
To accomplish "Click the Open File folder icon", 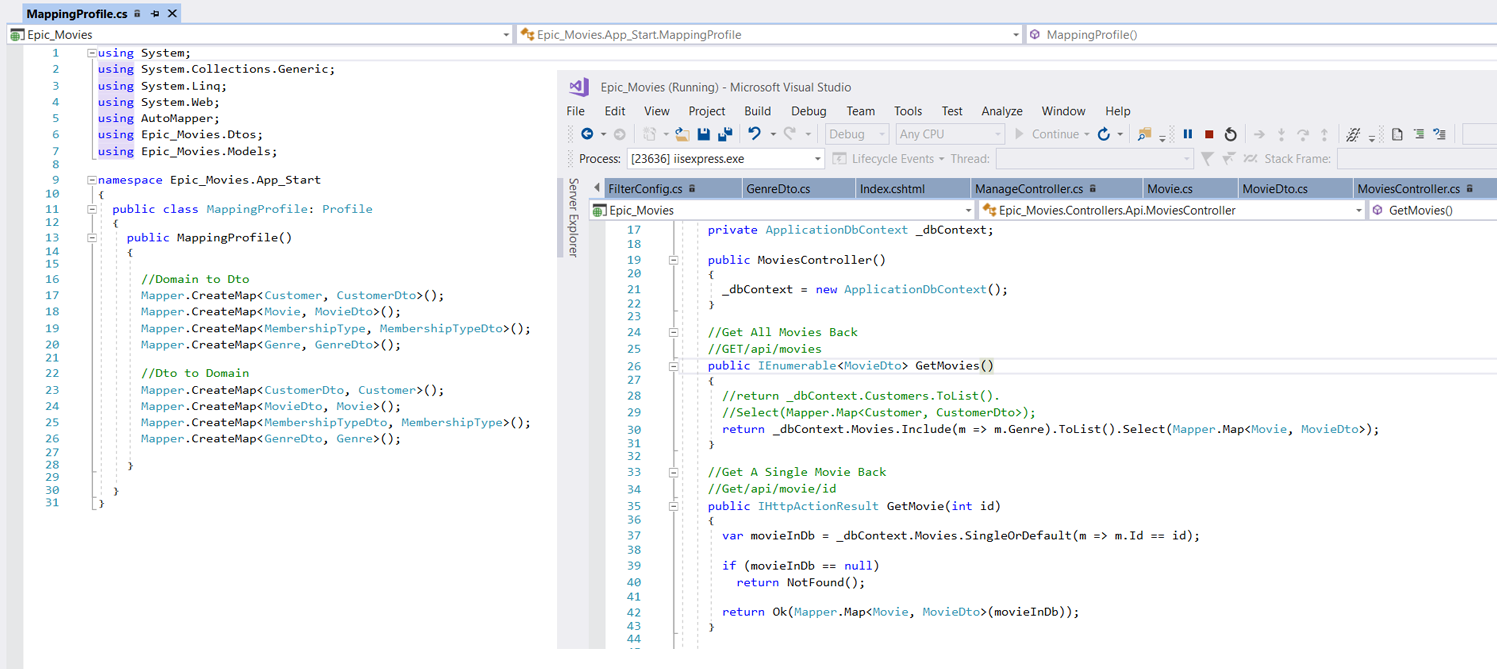I will pos(682,134).
